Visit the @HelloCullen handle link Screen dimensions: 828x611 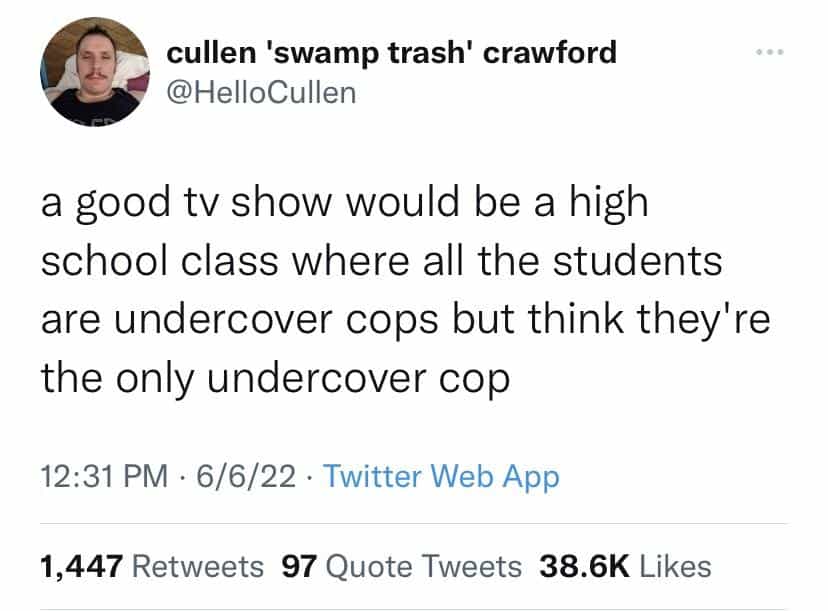tap(261, 93)
